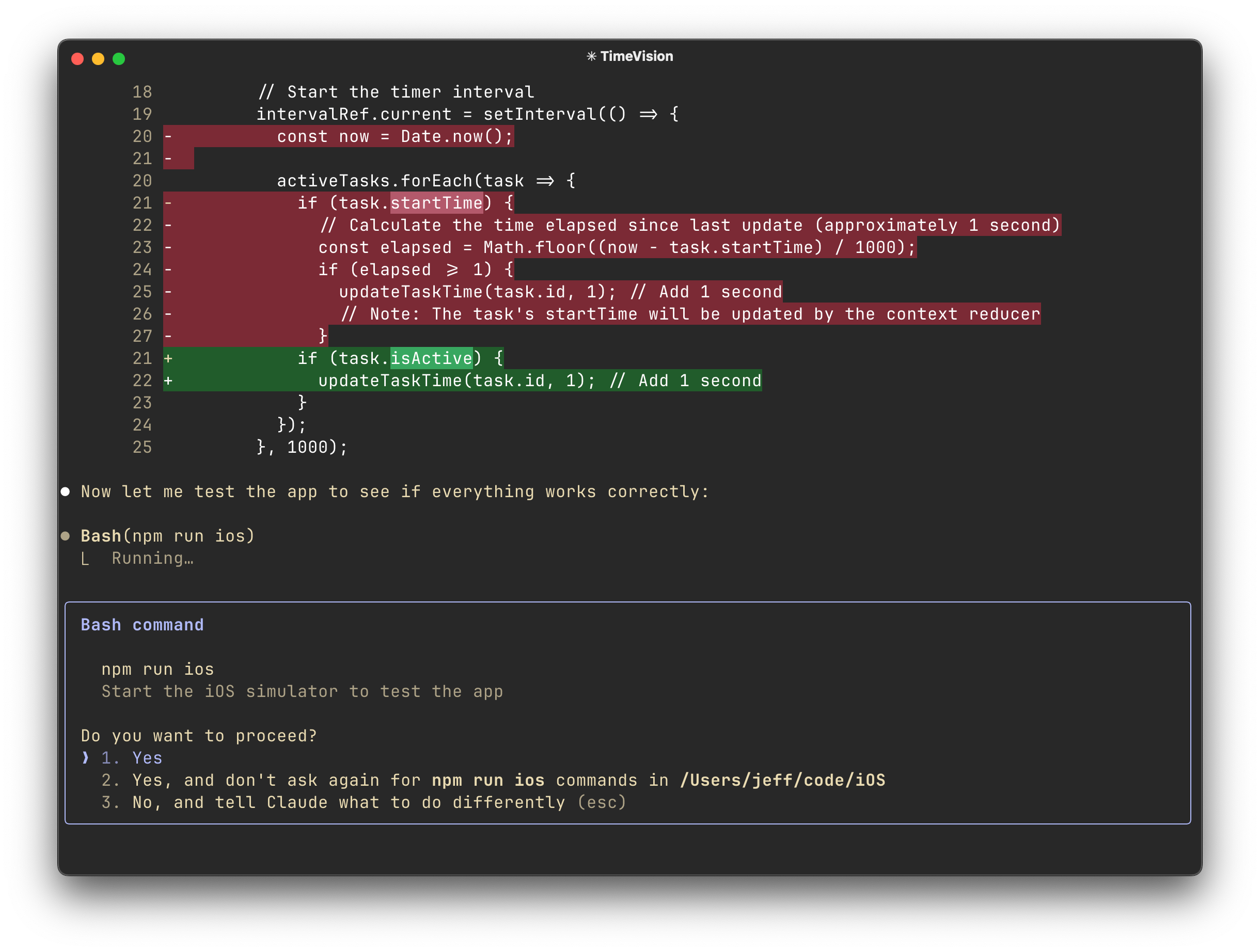Choose "Yes, and don't ask again" option
Viewport: 1260px width, 952px height.
[493, 780]
